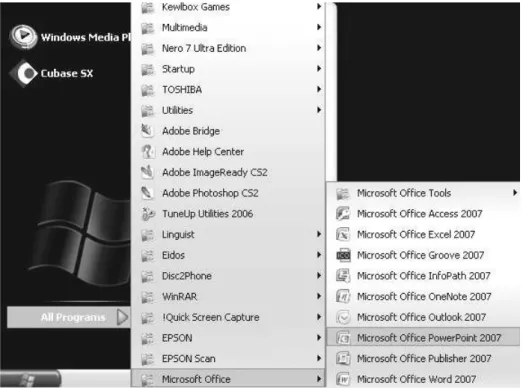Launch Microsoft Office Word 2007

click(x=423, y=379)
